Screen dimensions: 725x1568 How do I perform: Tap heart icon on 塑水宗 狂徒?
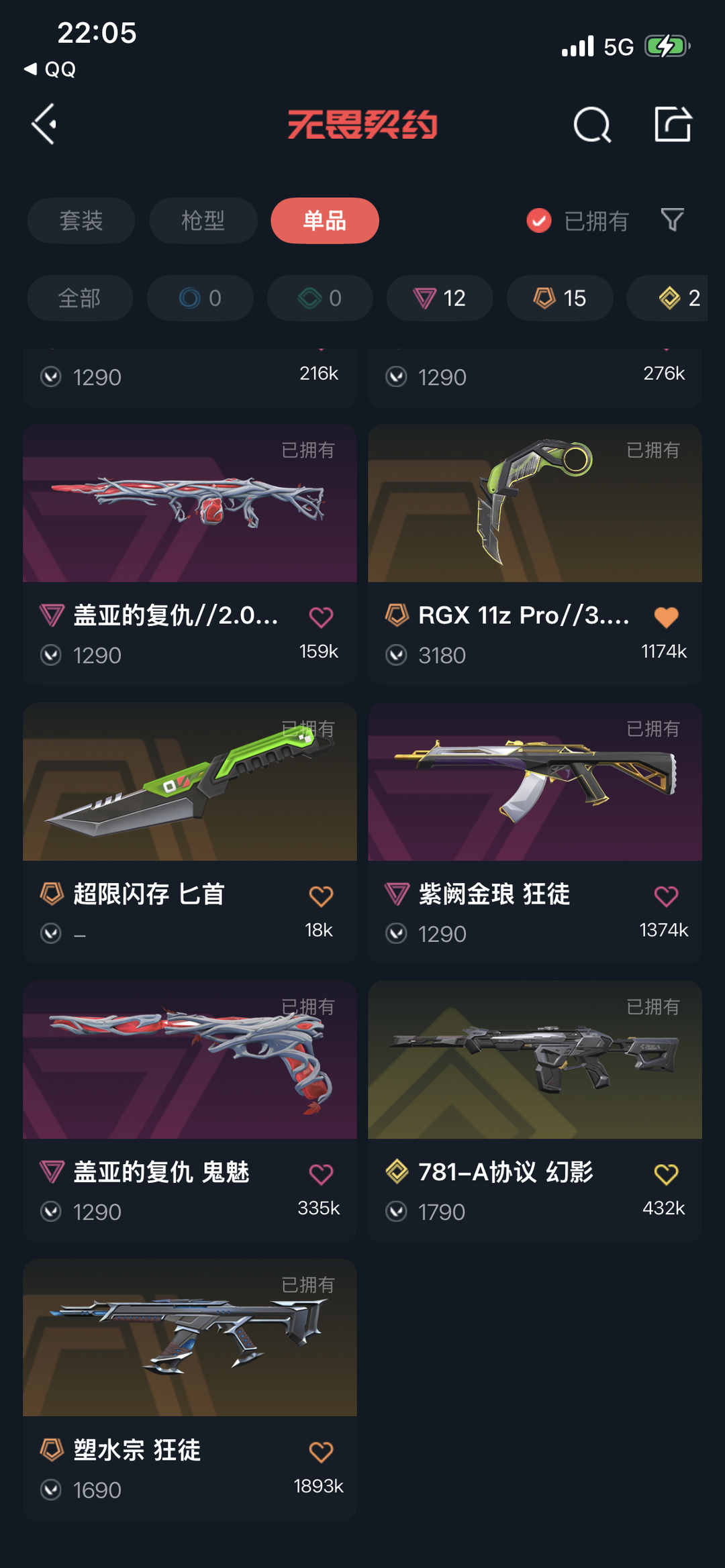321,1452
